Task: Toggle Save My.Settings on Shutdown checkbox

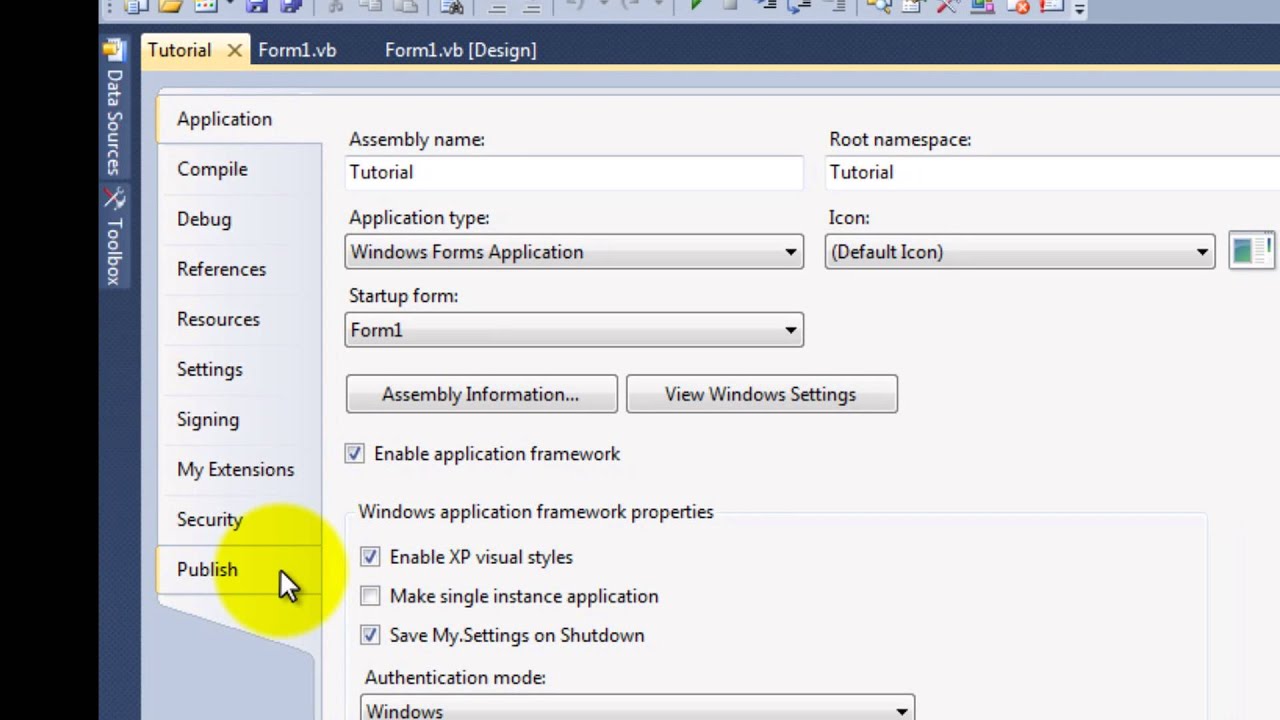Action: click(x=370, y=635)
